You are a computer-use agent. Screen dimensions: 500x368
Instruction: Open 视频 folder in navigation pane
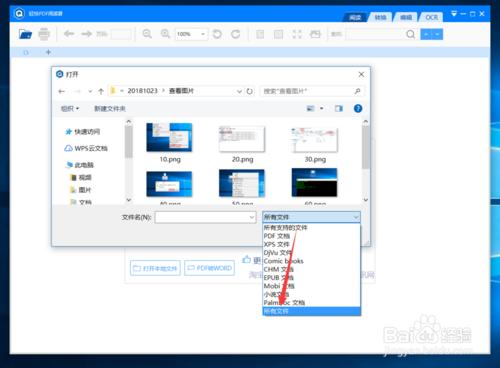pos(81,177)
